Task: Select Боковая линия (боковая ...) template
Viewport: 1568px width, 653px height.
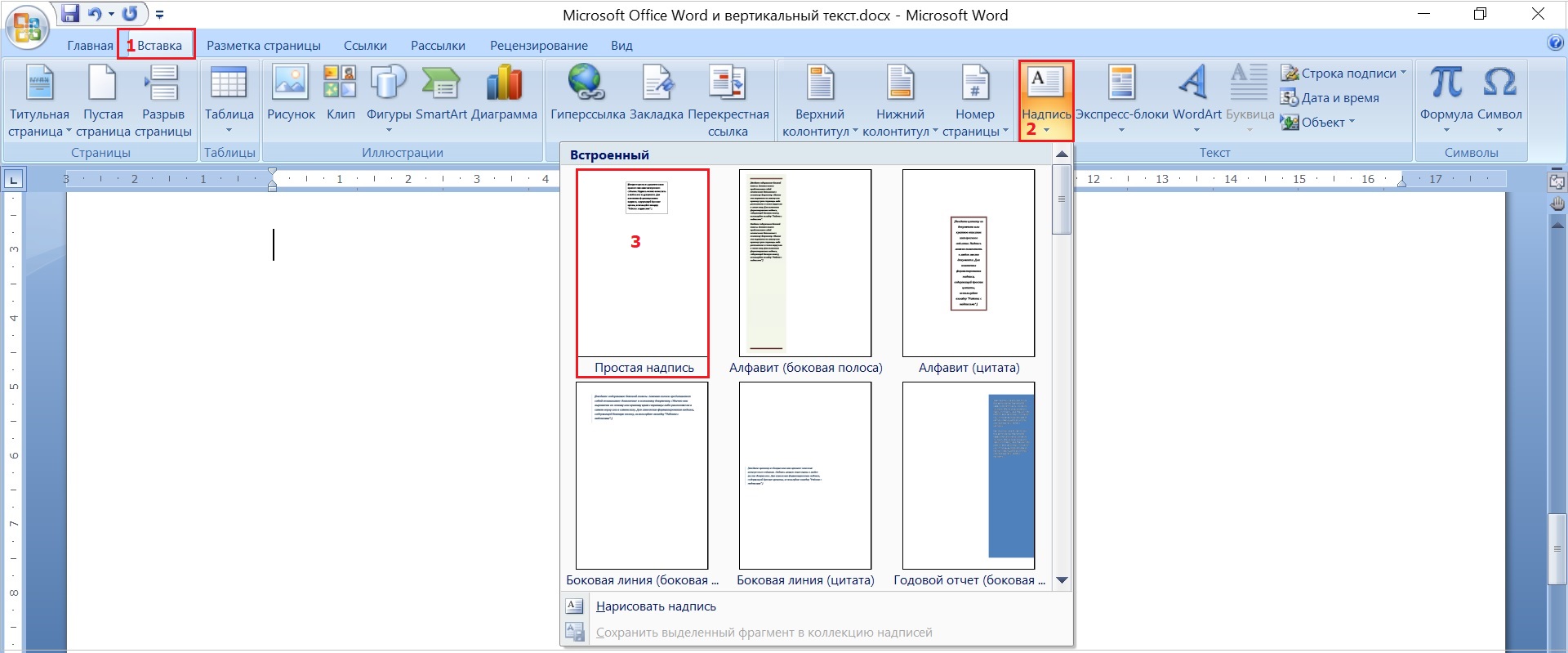Action: click(642, 485)
